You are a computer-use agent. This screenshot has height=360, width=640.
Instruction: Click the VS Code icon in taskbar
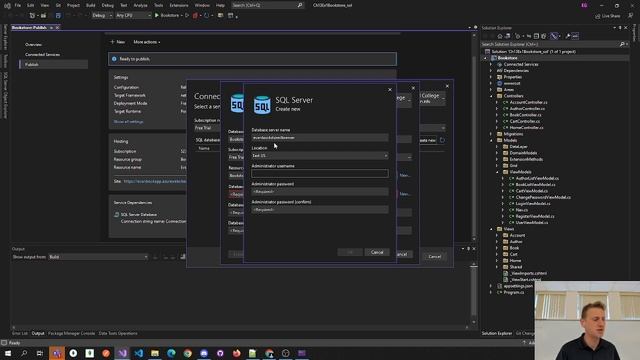click(x=139, y=353)
